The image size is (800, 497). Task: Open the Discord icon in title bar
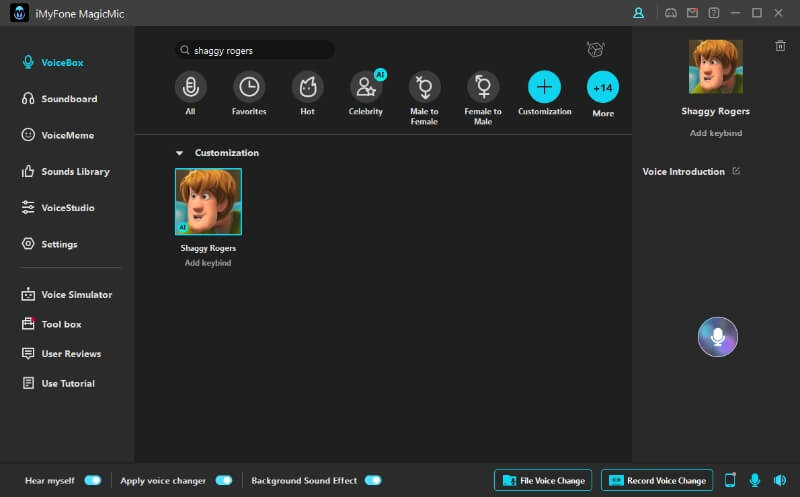670,13
